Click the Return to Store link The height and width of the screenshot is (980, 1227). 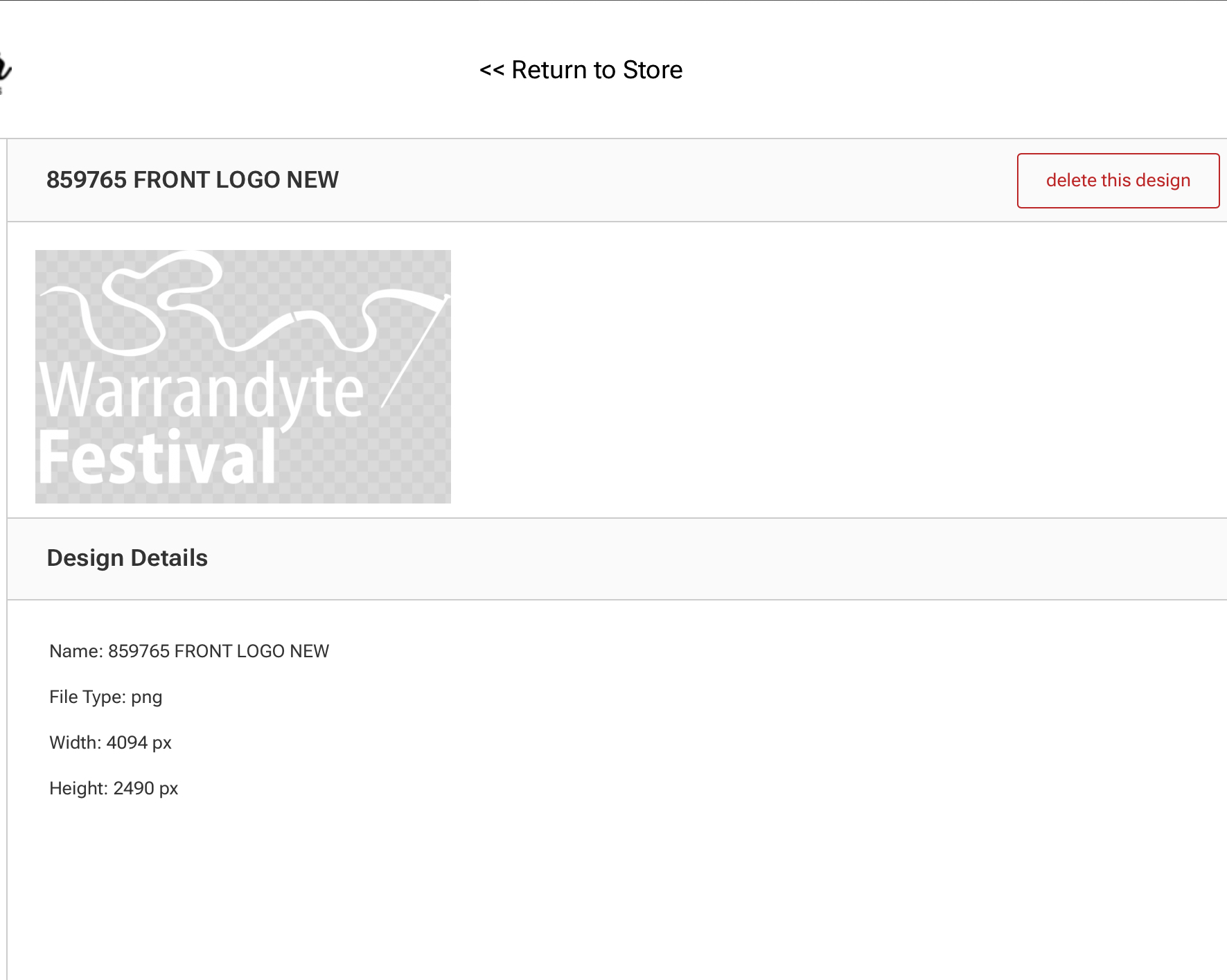pyautogui.click(x=581, y=70)
